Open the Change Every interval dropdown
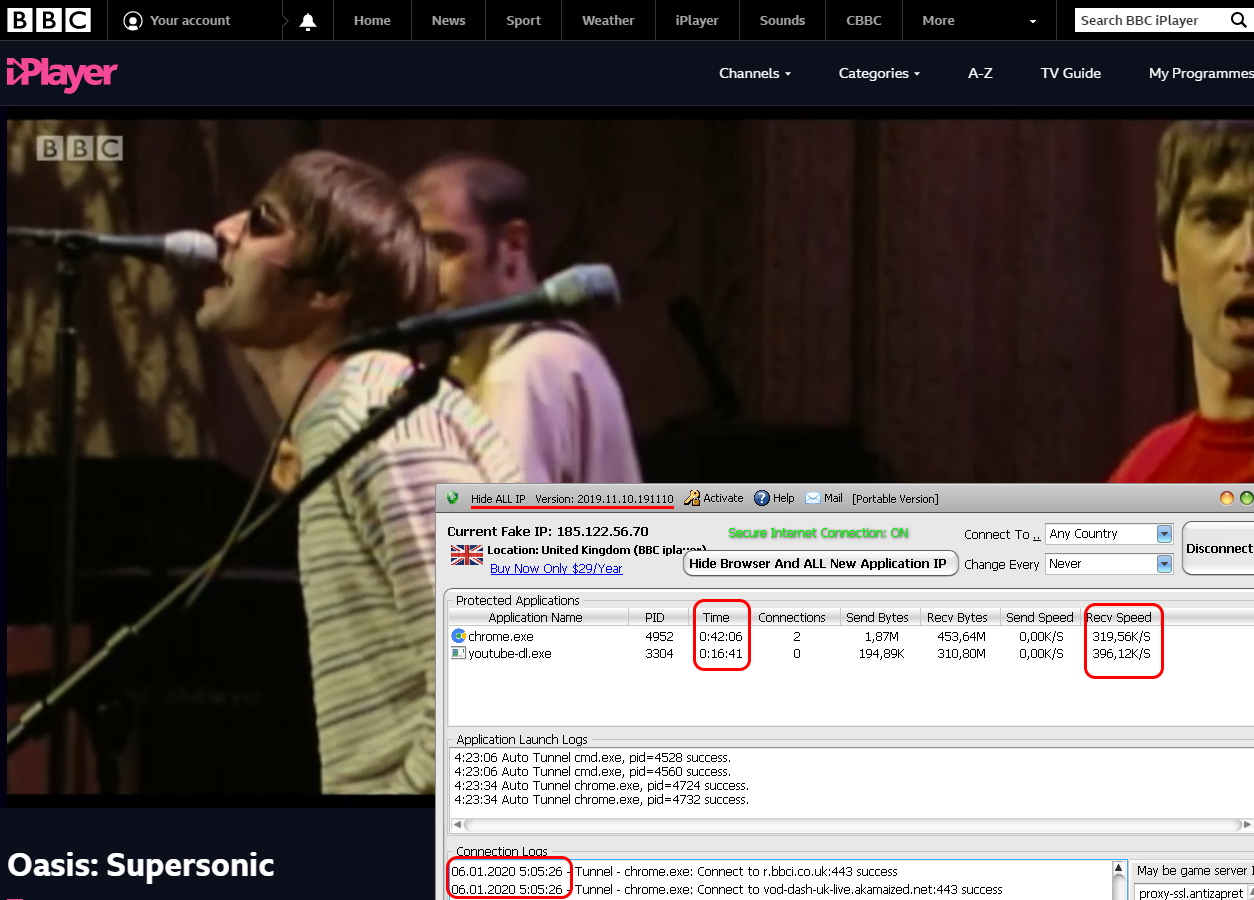Image resolution: width=1254 pixels, height=900 pixels. pyautogui.click(x=1164, y=564)
